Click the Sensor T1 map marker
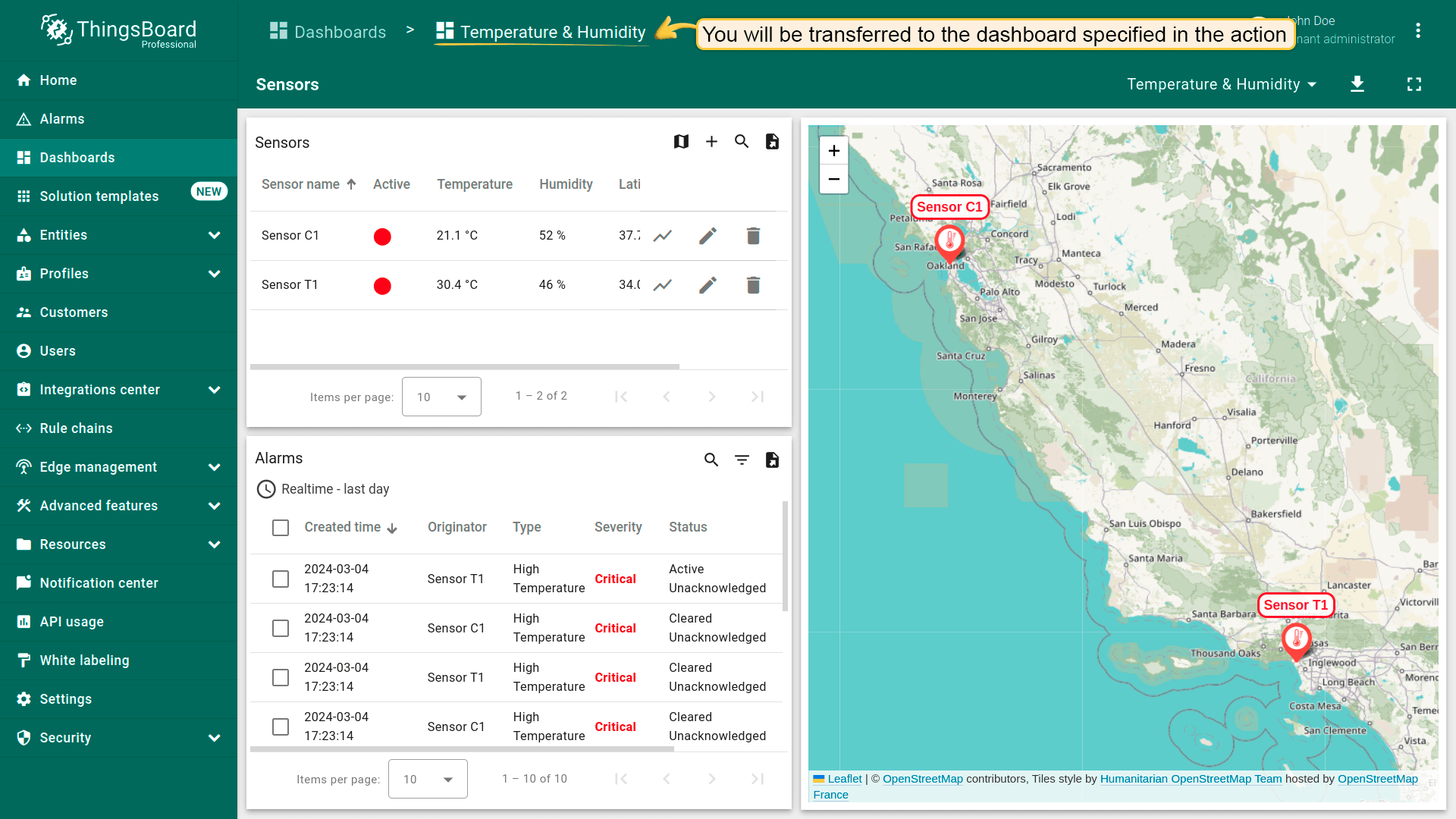Image resolution: width=1456 pixels, height=819 pixels. click(1297, 639)
